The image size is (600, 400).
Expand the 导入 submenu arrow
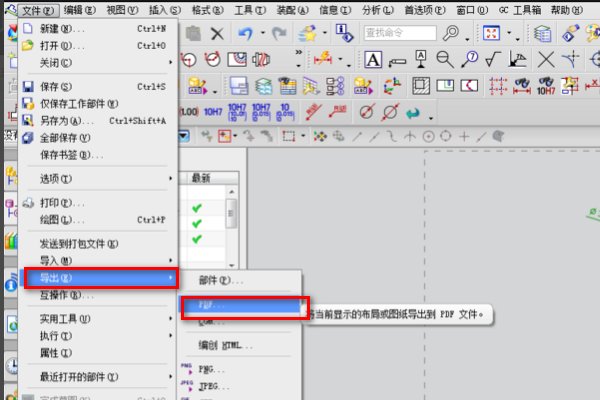[171, 261]
